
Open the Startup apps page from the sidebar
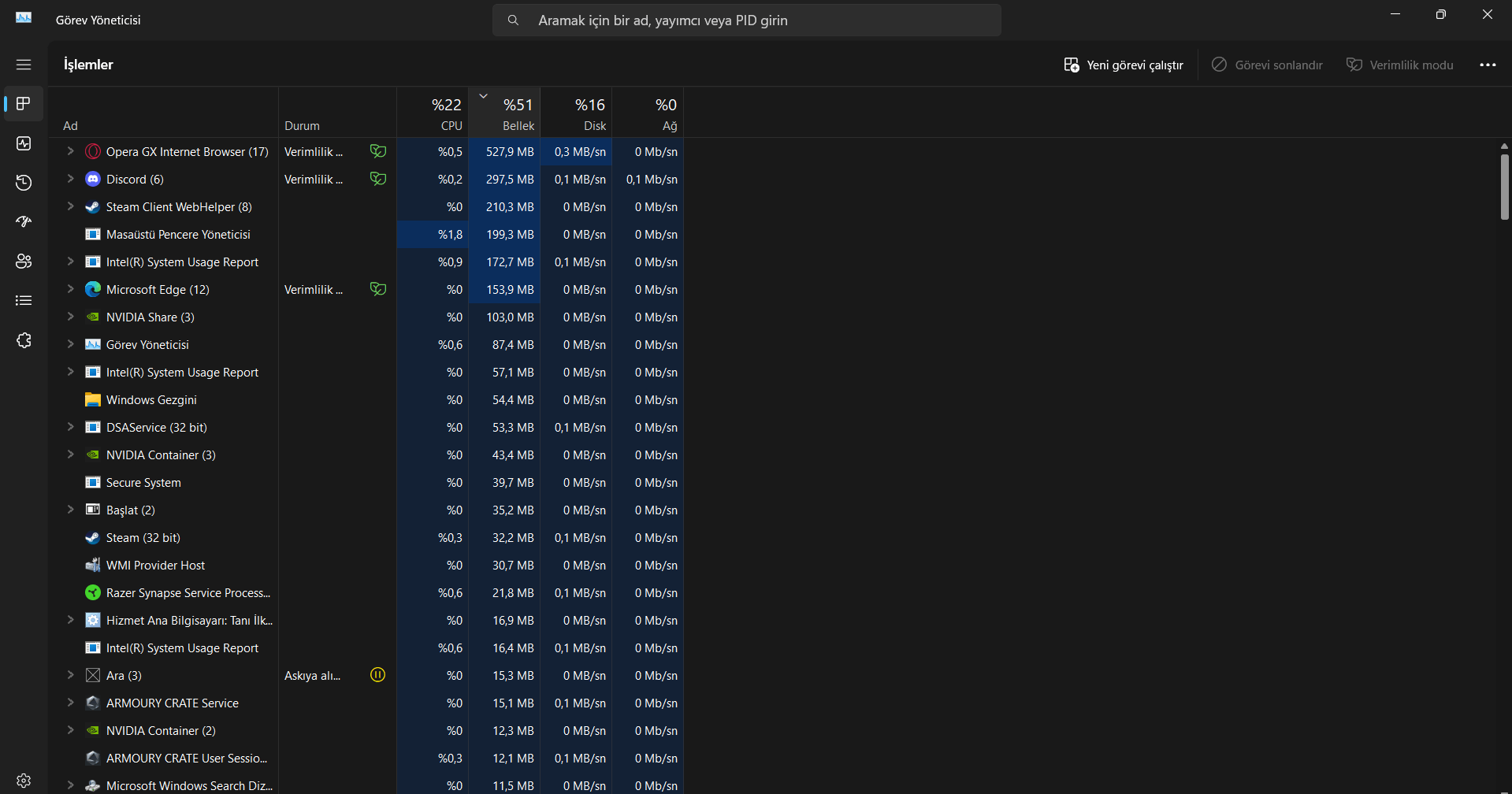[24, 222]
